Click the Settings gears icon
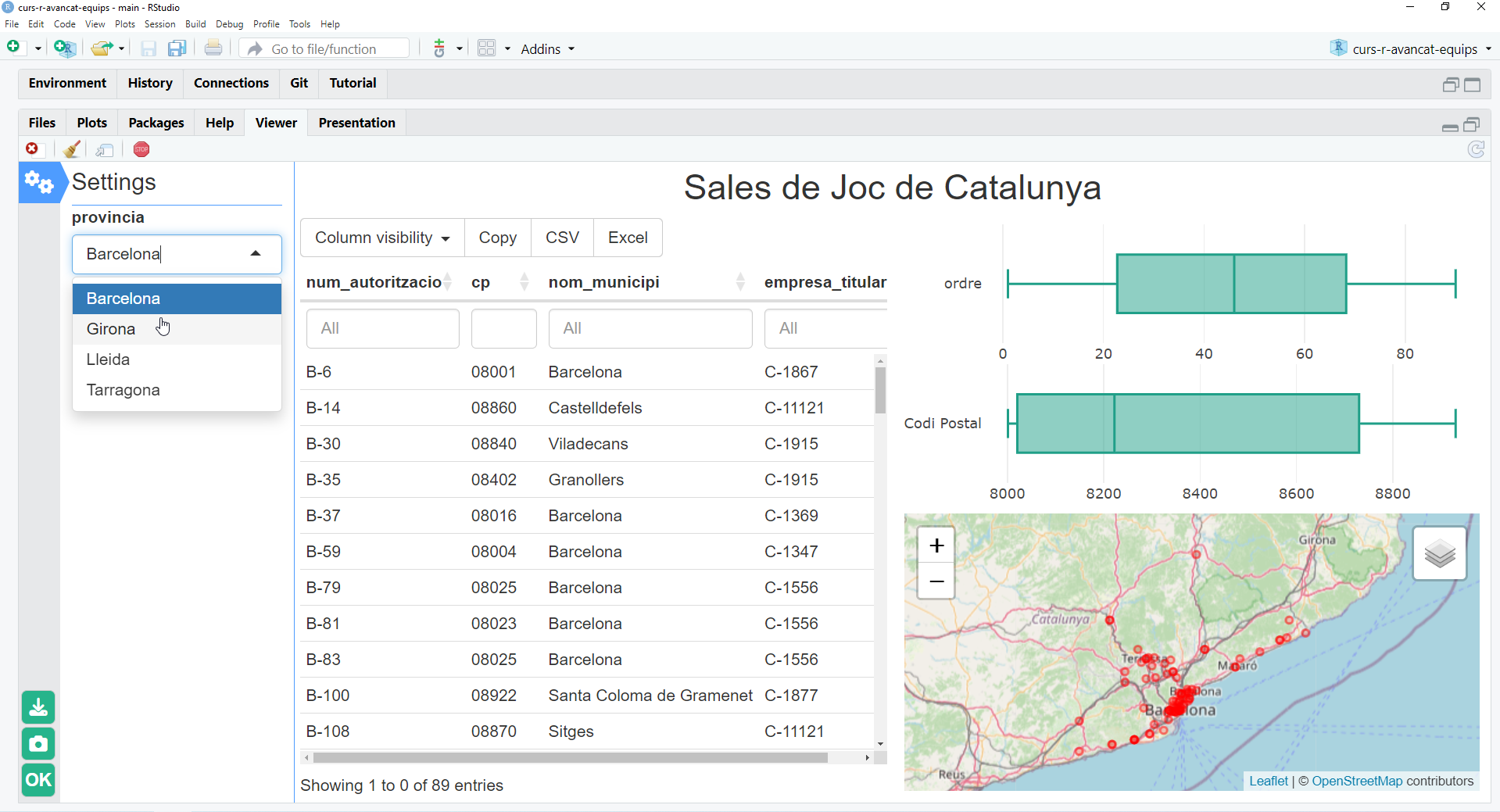This screenshot has width=1500, height=812. pyautogui.click(x=38, y=183)
